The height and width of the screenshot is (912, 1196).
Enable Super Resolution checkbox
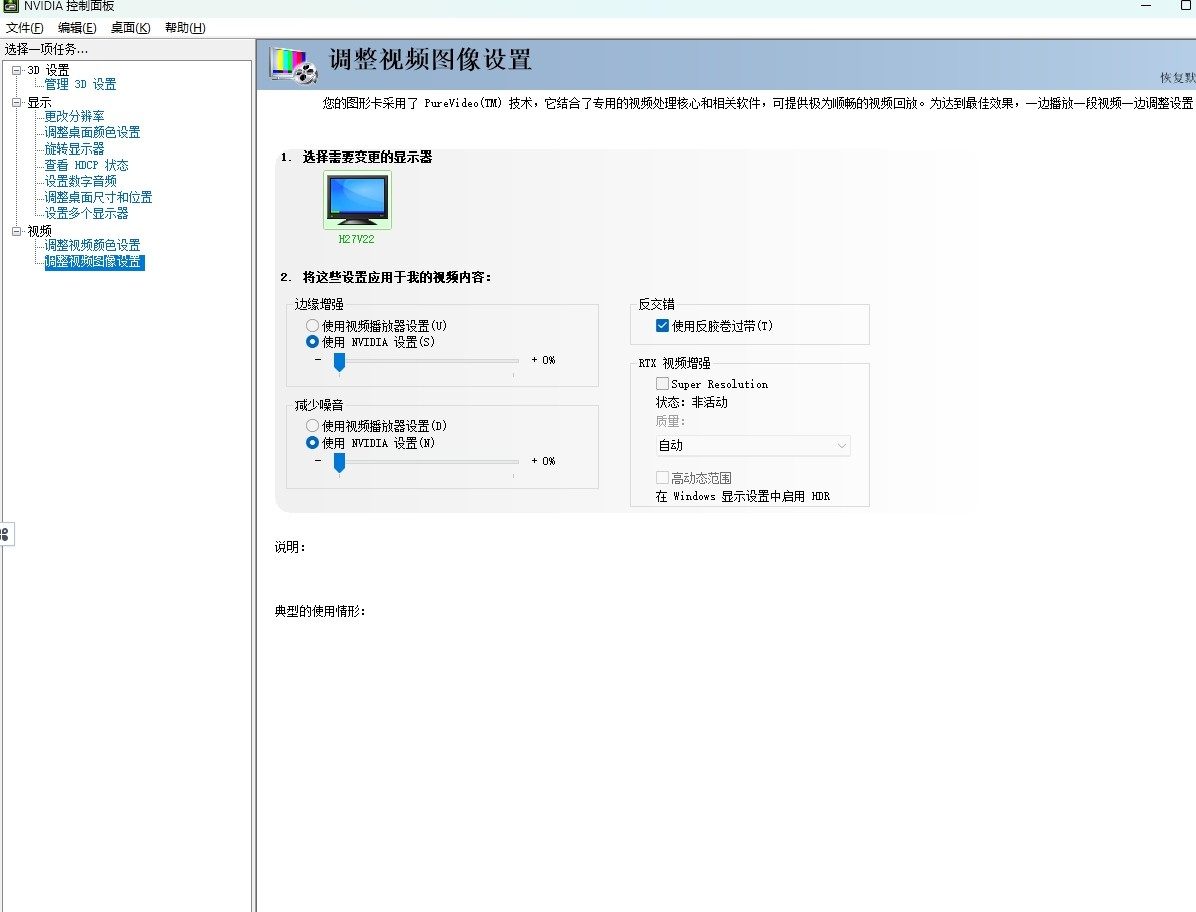pos(662,384)
